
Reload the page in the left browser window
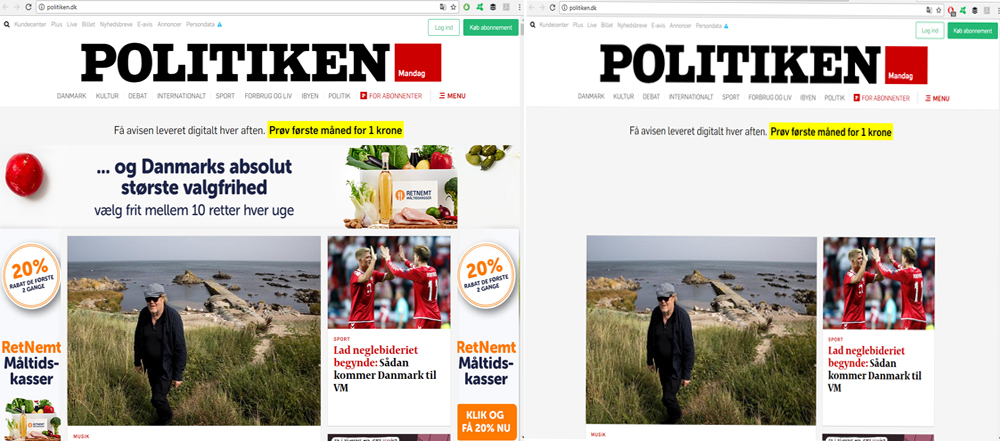click(28, 6)
